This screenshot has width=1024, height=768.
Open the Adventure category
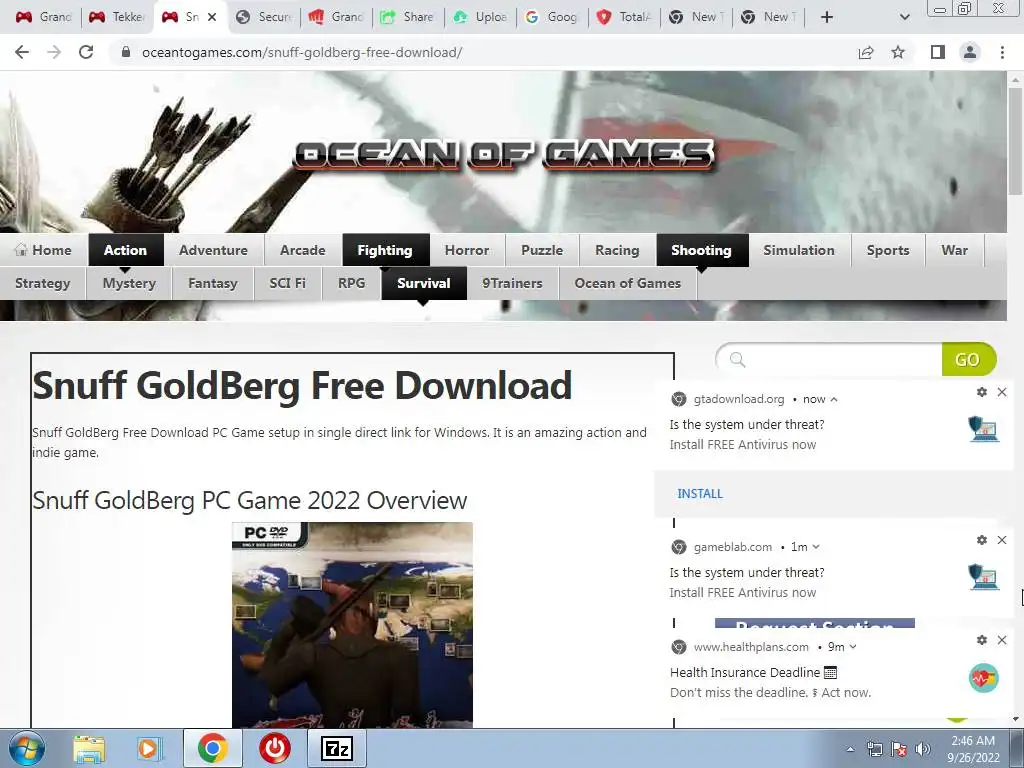pyautogui.click(x=214, y=250)
